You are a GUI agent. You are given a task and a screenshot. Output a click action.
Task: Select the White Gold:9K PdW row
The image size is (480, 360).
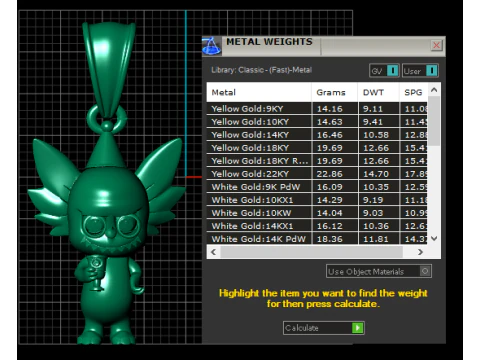317,187
